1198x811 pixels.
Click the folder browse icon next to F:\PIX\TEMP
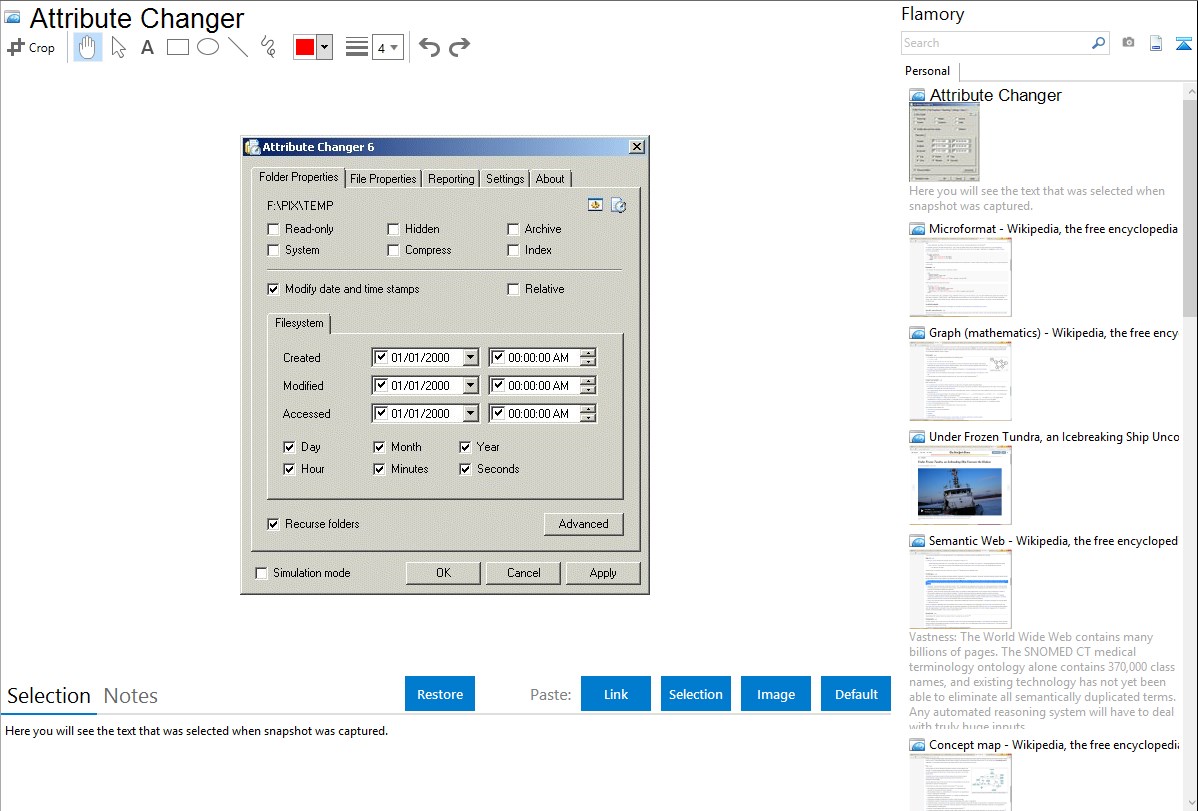[595, 205]
